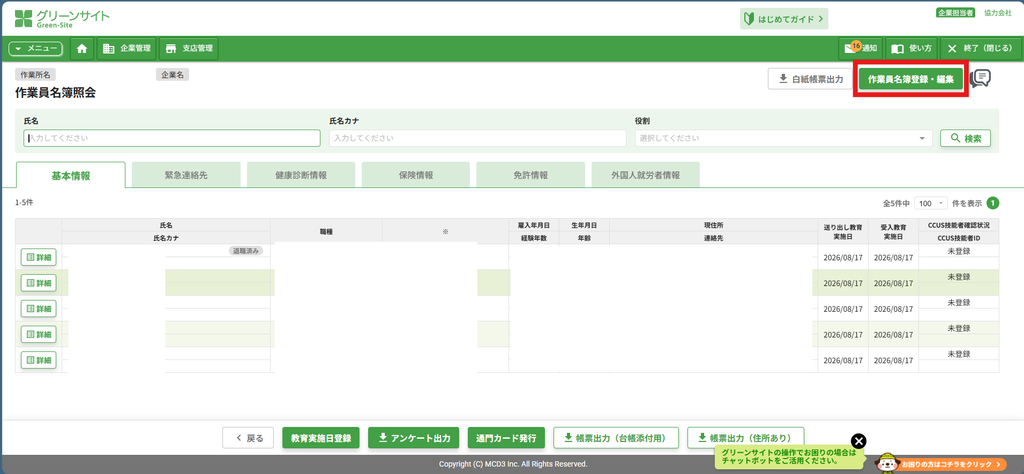Click 通門カード発行 button
1024x474 pixels.
(x=507, y=438)
